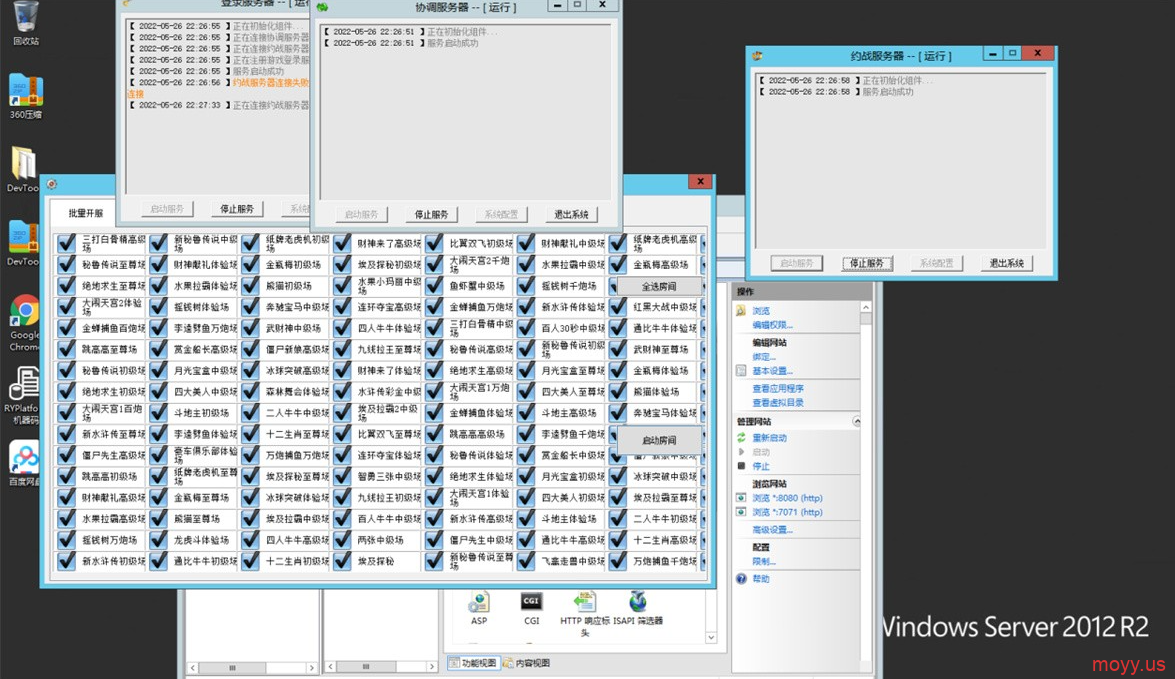Click the browse *:7071 globe icon
Viewport: 1175px width, 679px height.
[x=741, y=512]
